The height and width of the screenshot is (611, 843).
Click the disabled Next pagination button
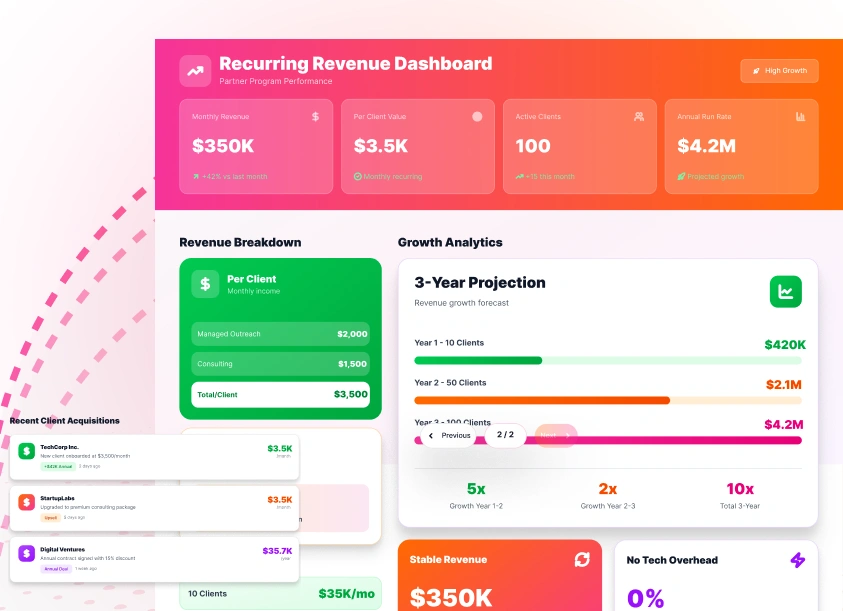[555, 435]
